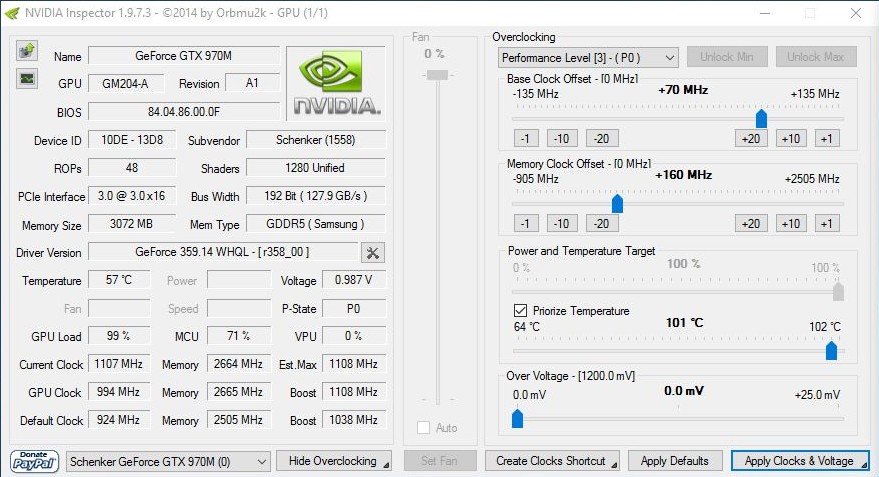
Task: Enable the Auto fan checkbox
Action: click(x=423, y=428)
